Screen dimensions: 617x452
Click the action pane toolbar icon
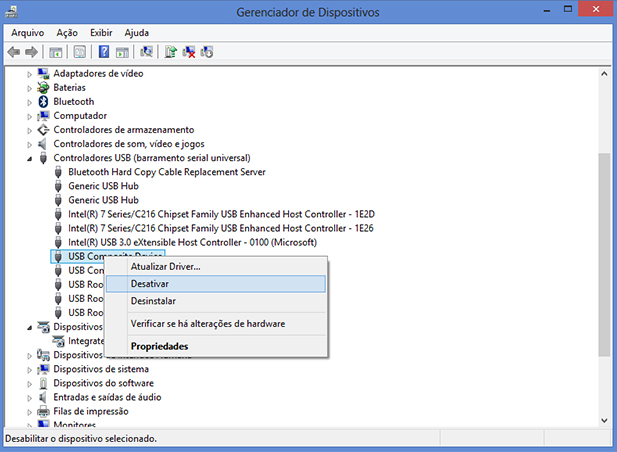[122, 52]
